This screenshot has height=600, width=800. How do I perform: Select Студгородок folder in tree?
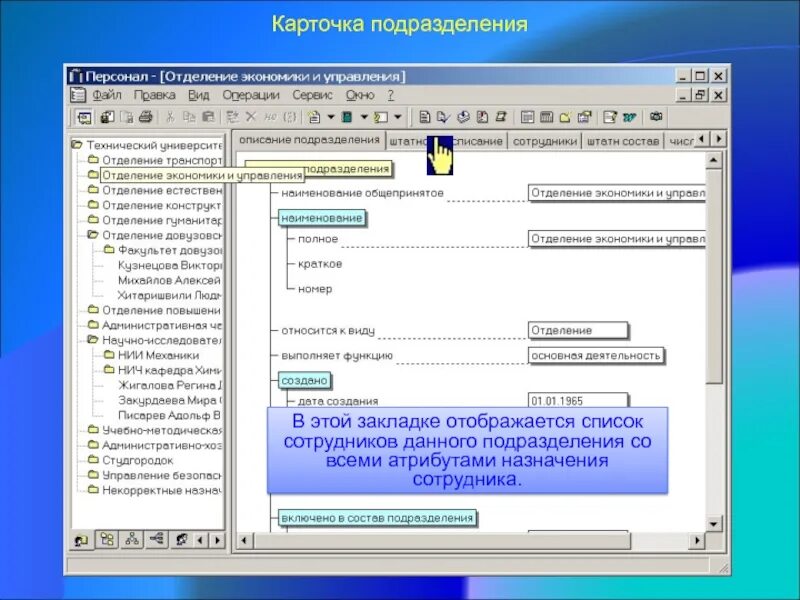pyautogui.click(x=138, y=460)
